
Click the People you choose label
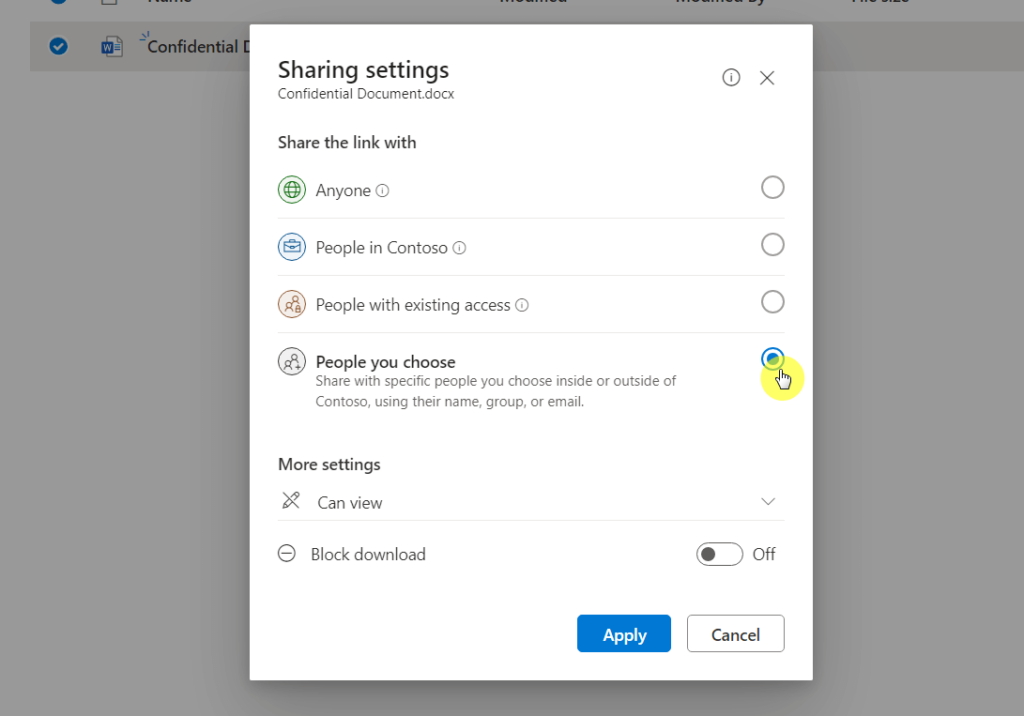pyautogui.click(x=386, y=362)
